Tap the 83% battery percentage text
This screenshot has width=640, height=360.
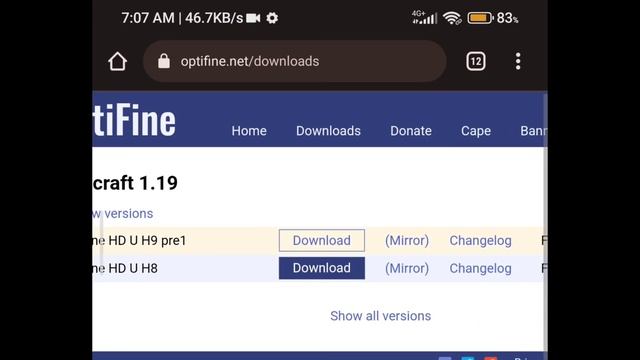click(507, 18)
